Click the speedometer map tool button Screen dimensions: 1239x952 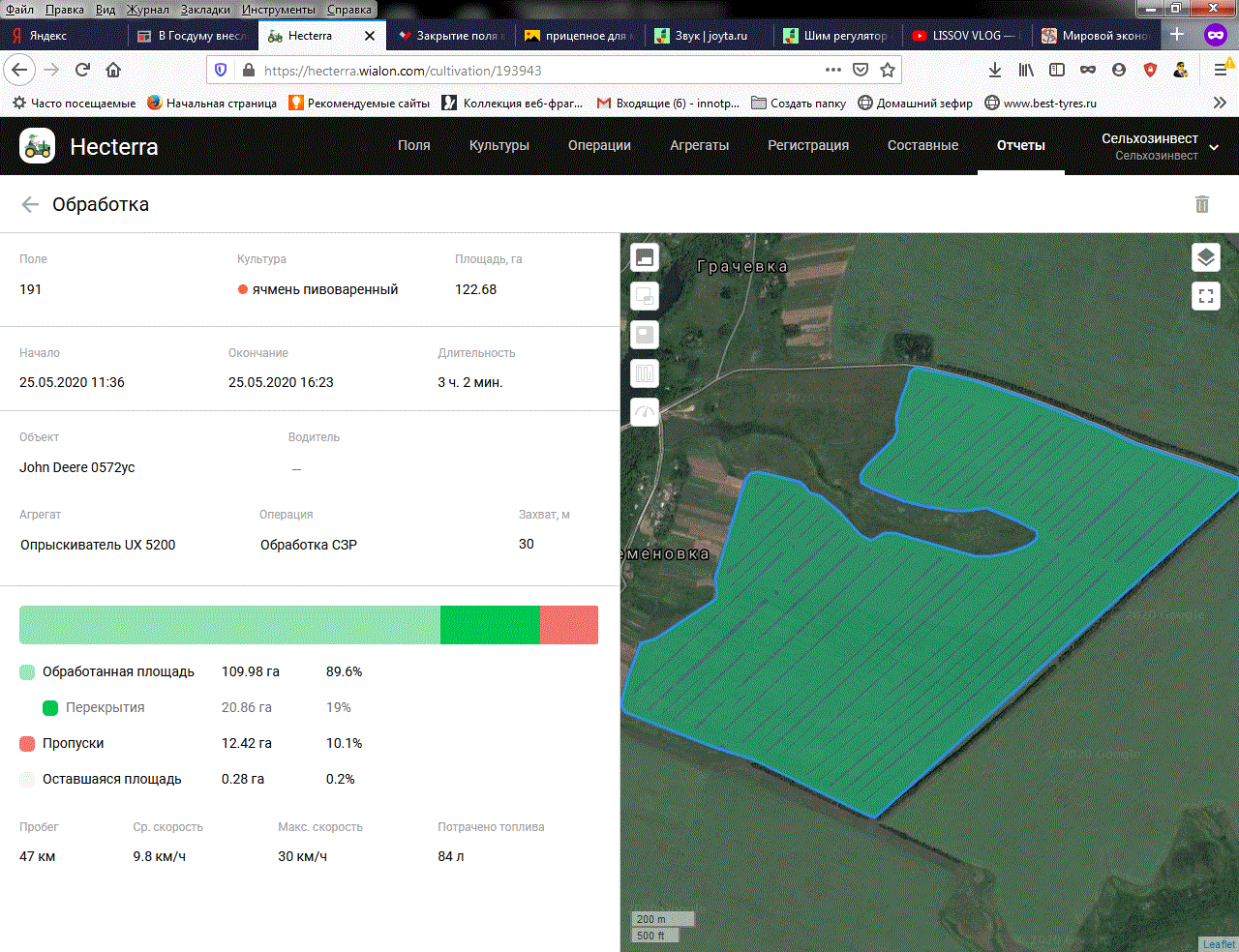[x=645, y=412]
